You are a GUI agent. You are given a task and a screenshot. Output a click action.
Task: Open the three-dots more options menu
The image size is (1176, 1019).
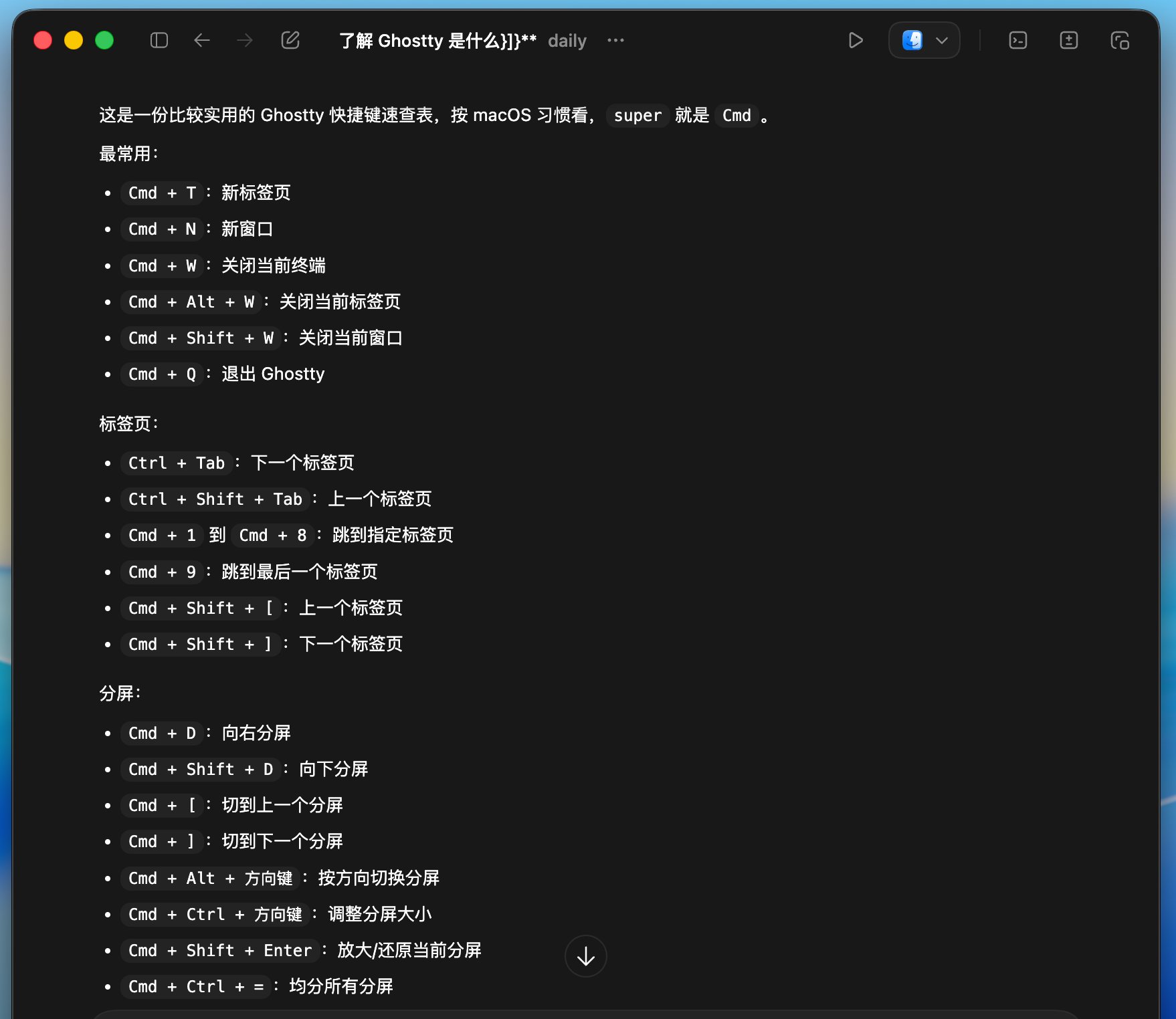coord(615,41)
